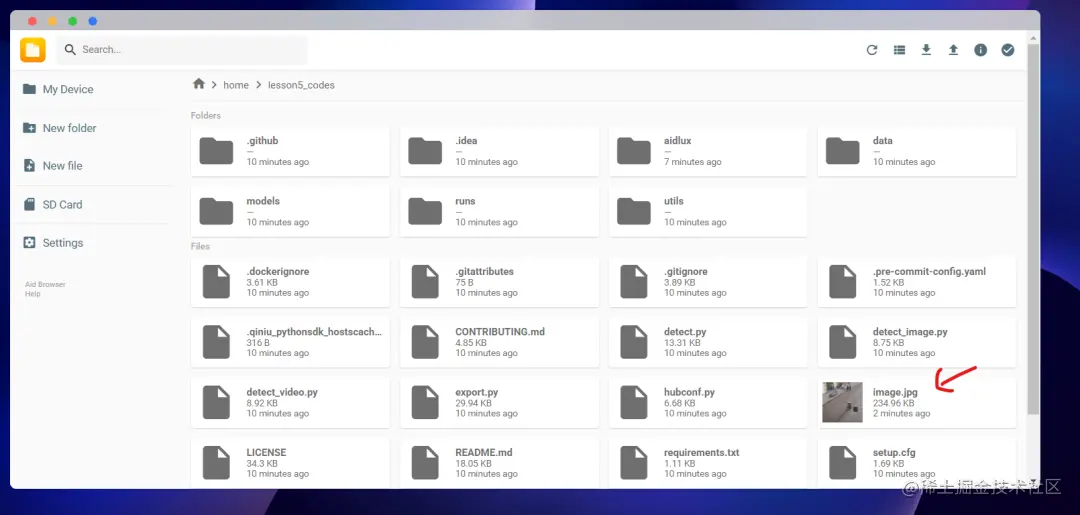Open the models folder
The height and width of the screenshot is (515, 1080).
[290, 212]
